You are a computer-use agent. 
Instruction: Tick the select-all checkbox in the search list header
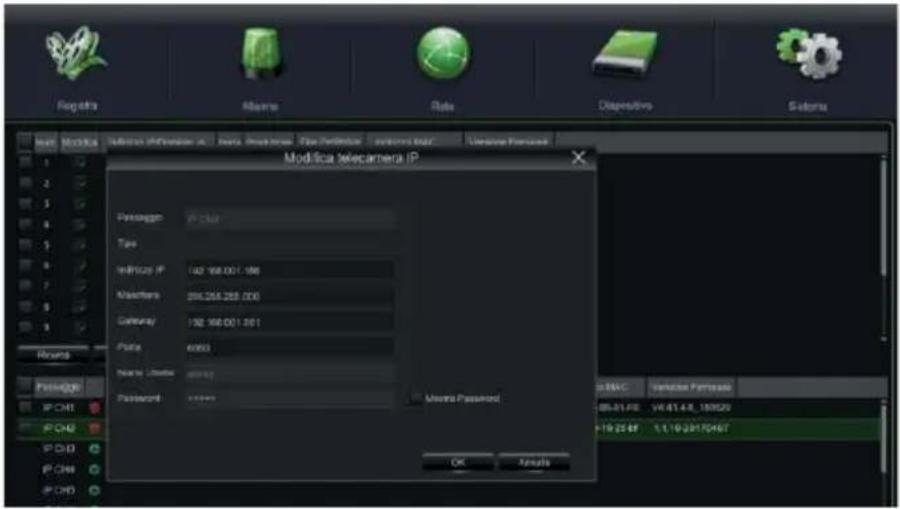25,142
